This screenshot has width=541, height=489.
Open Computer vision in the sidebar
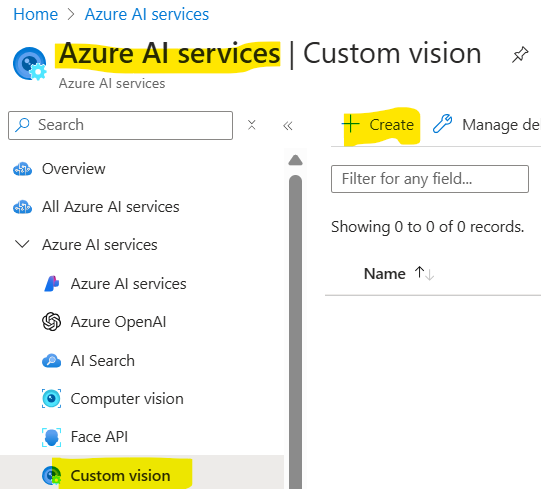pyautogui.click(x=127, y=399)
